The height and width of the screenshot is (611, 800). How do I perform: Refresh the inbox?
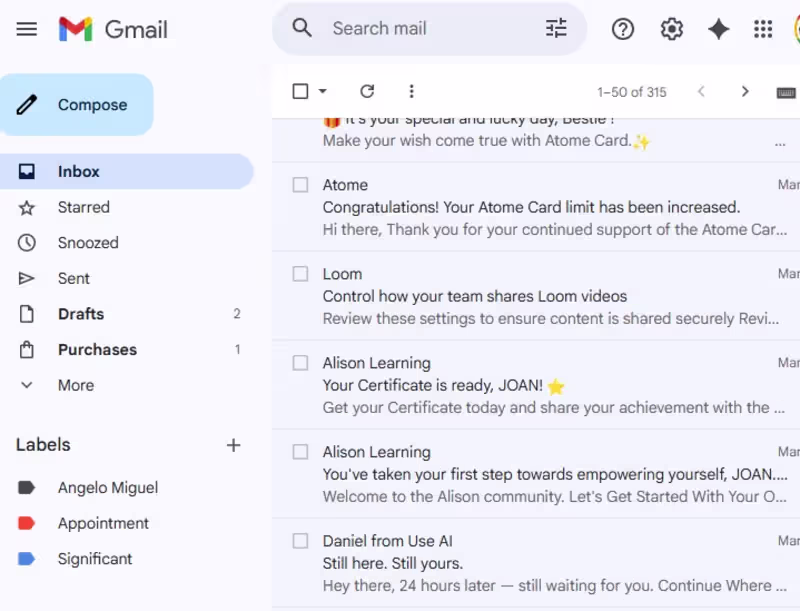[367, 91]
